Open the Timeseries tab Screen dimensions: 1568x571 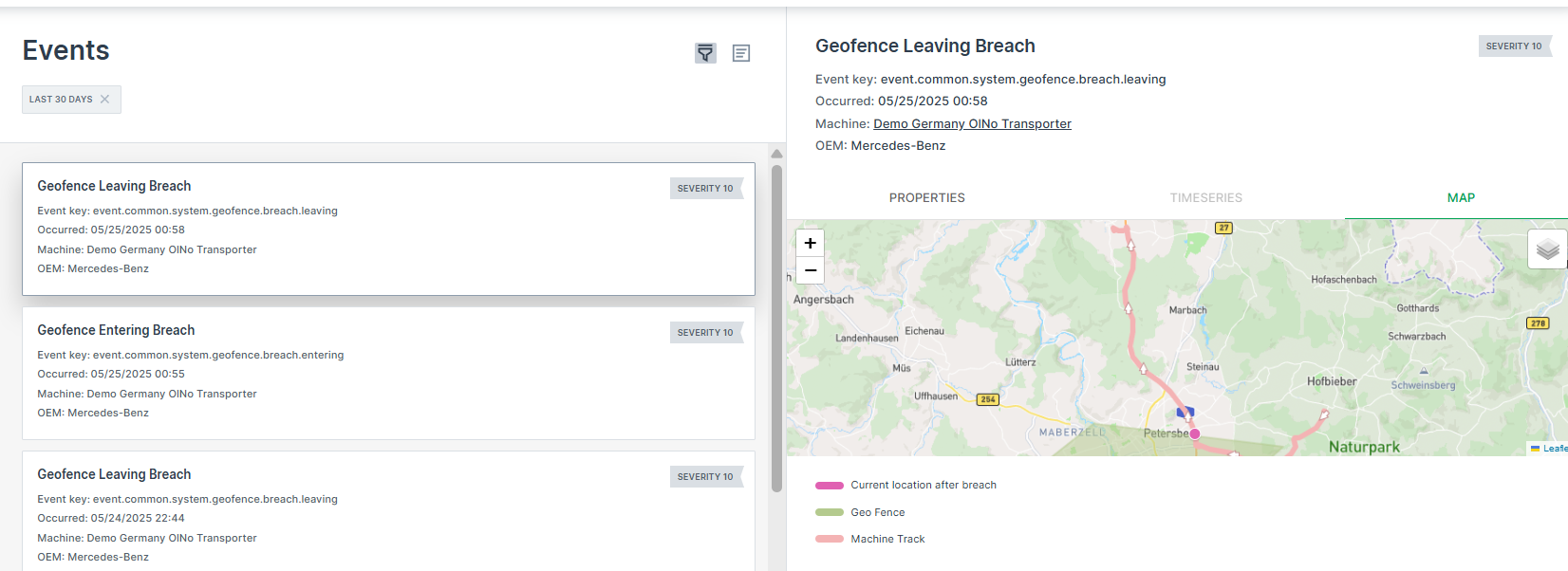tap(1205, 198)
